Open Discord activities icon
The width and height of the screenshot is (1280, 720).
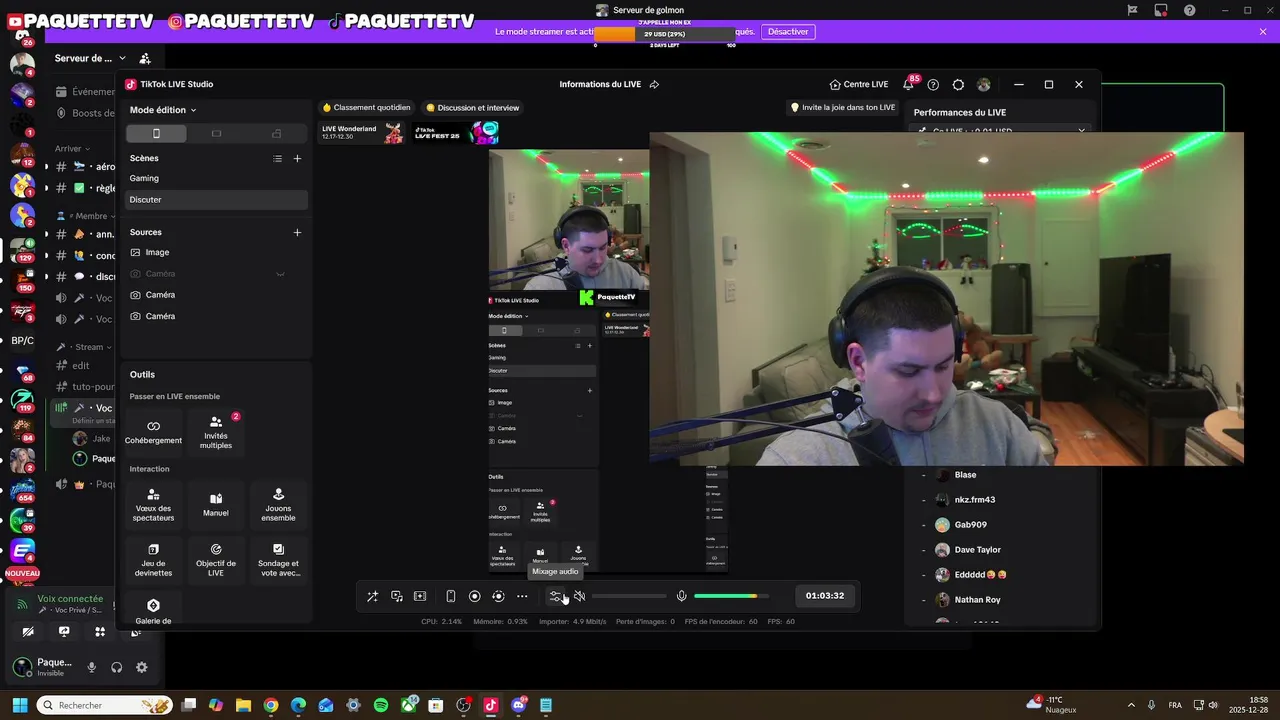[x=100, y=632]
